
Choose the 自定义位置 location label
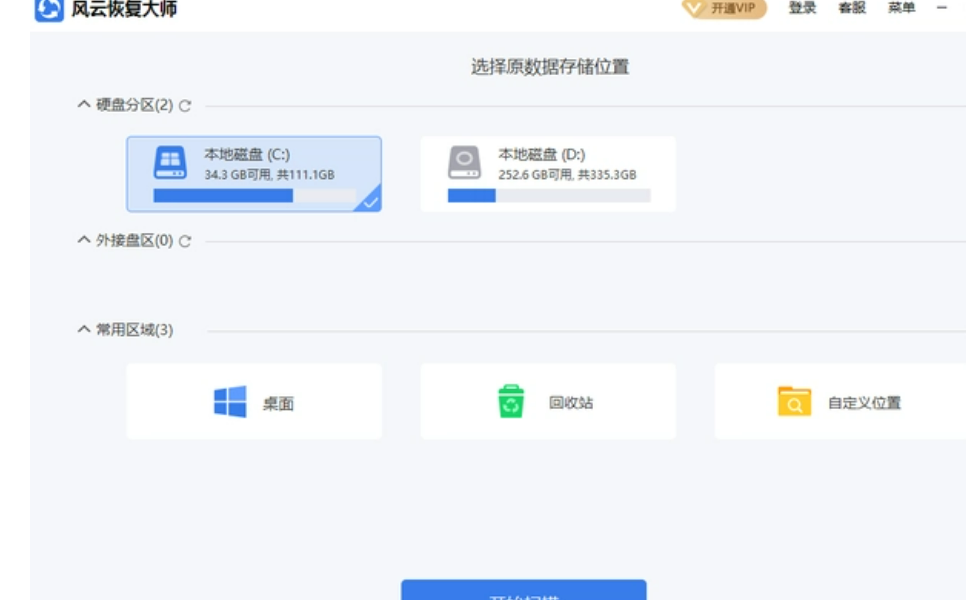864,403
